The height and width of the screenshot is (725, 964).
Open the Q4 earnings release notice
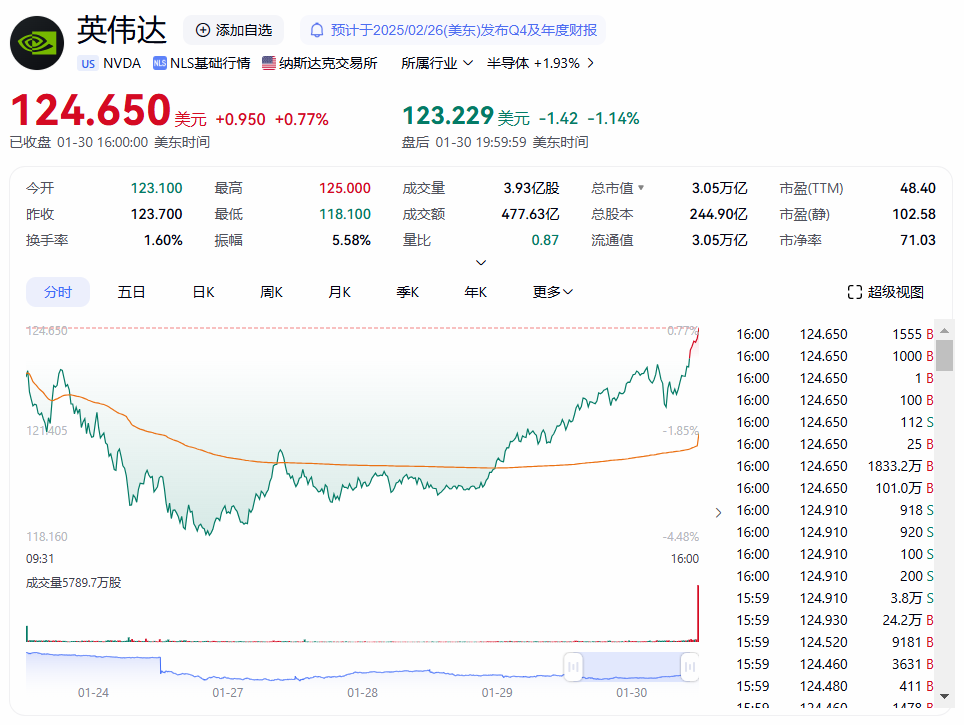point(452,30)
